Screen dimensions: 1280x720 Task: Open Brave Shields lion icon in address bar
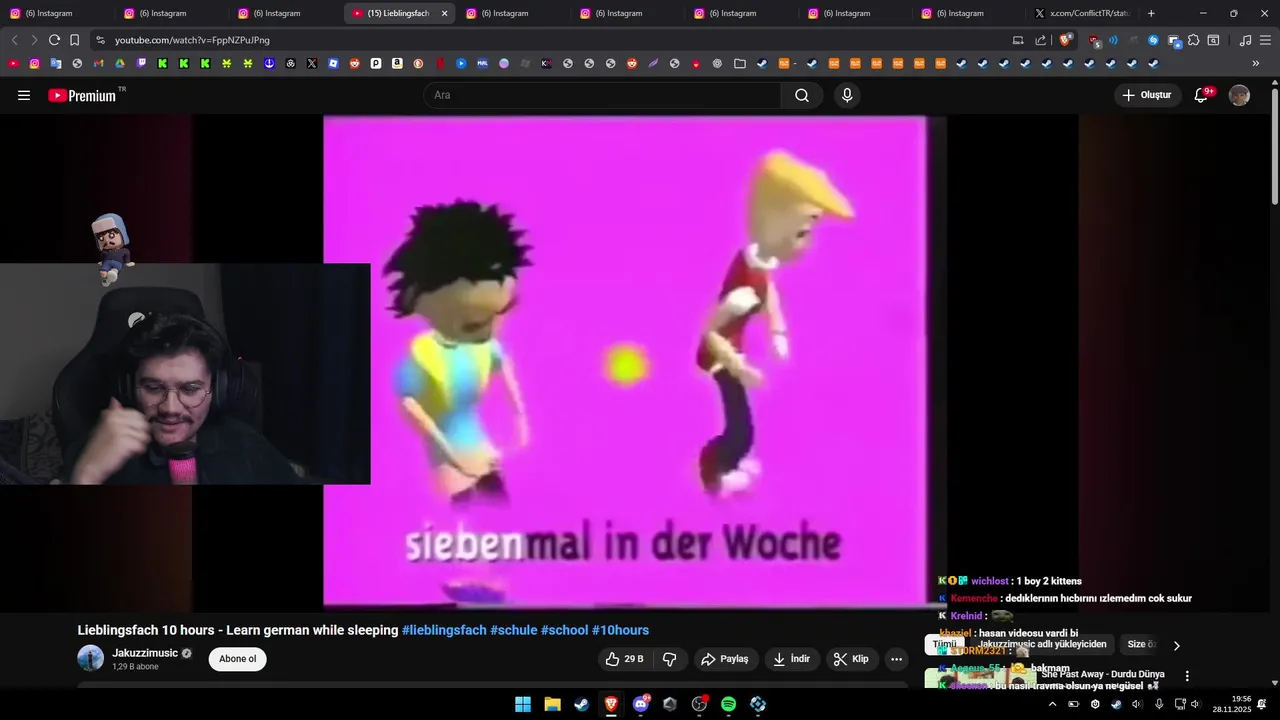pyautogui.click(x=1065, y=40)
